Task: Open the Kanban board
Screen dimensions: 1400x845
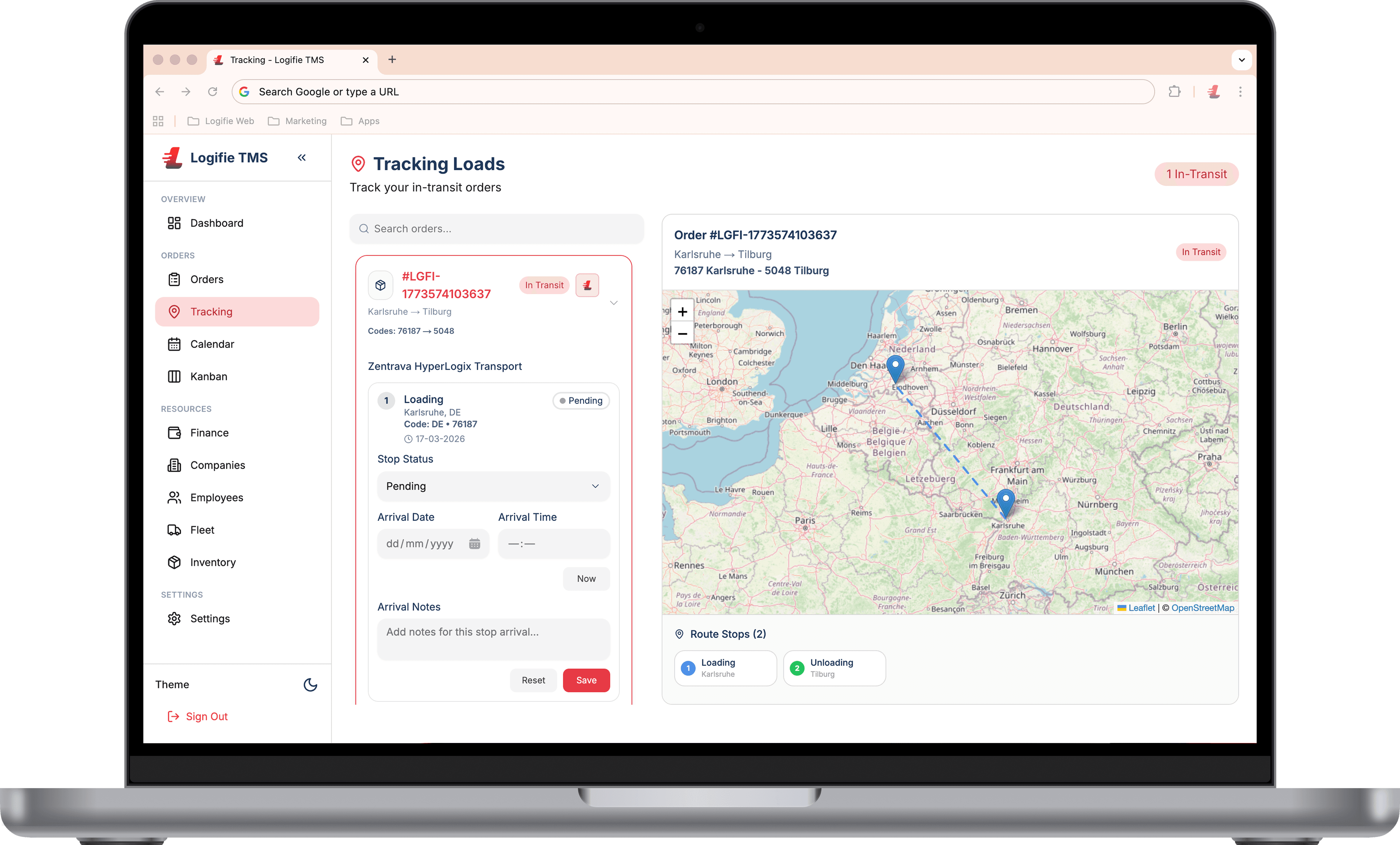Action: coord(237,376)
